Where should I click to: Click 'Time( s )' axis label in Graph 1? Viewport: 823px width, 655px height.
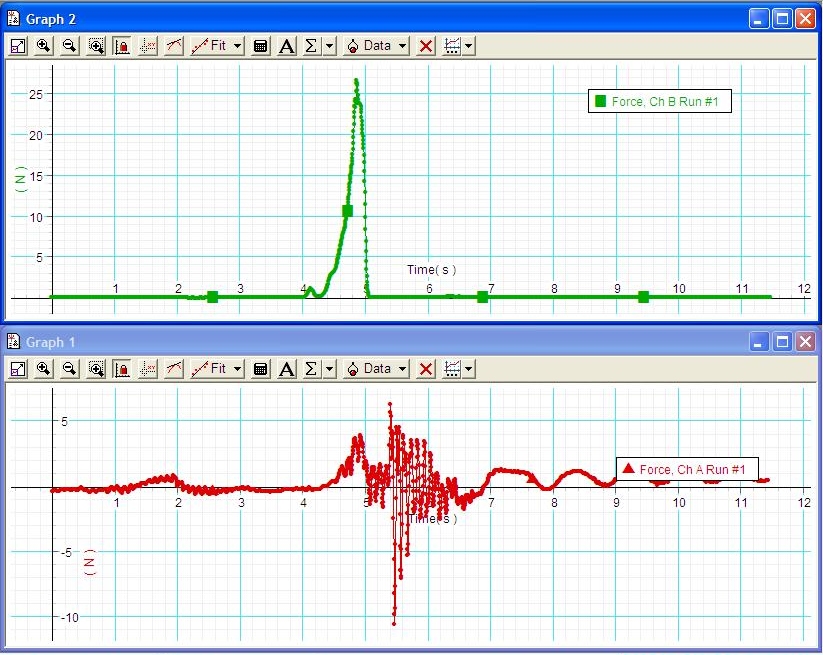point(431,519)
